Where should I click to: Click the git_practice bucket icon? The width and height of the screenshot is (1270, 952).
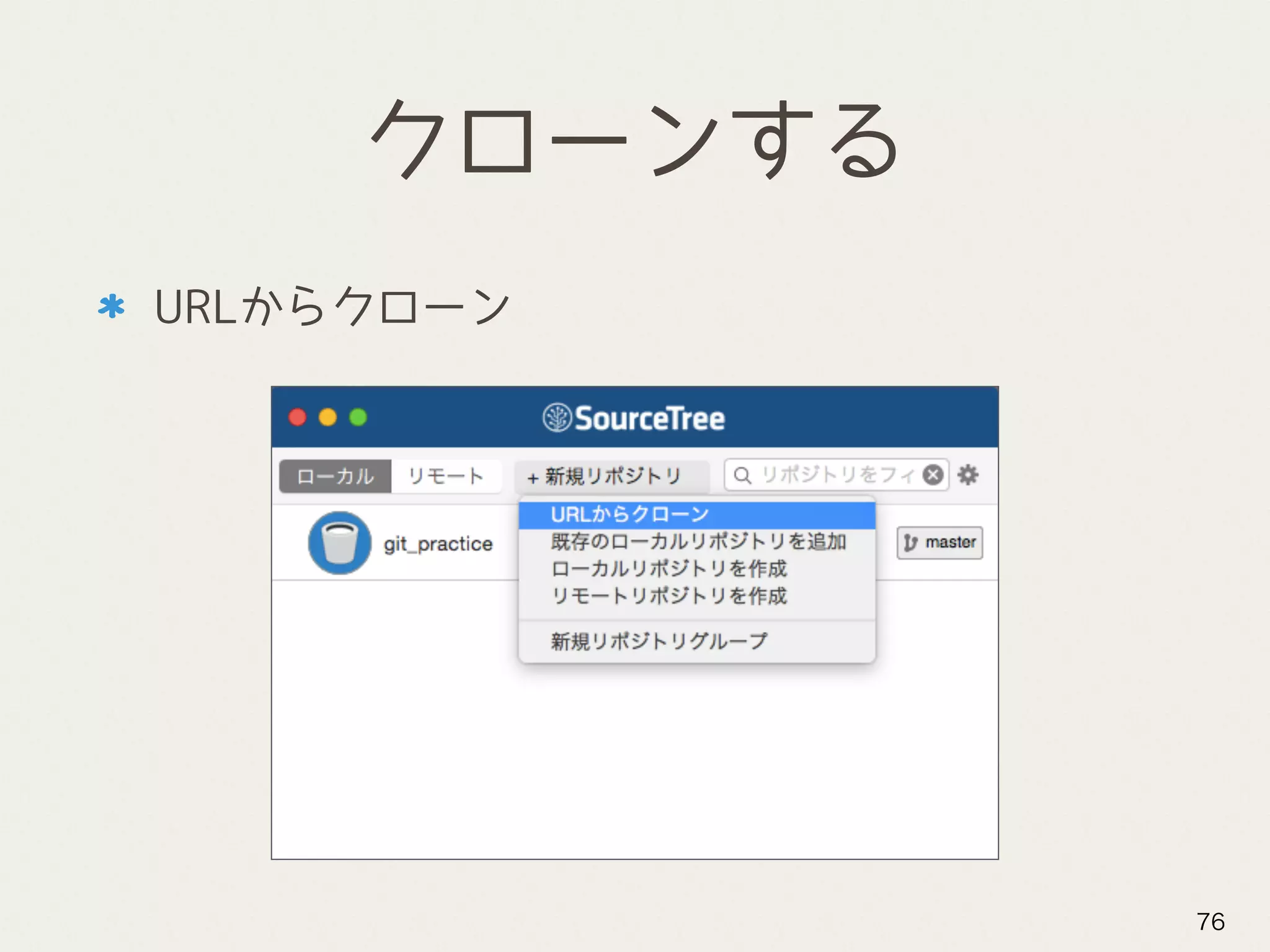(339, 543)
